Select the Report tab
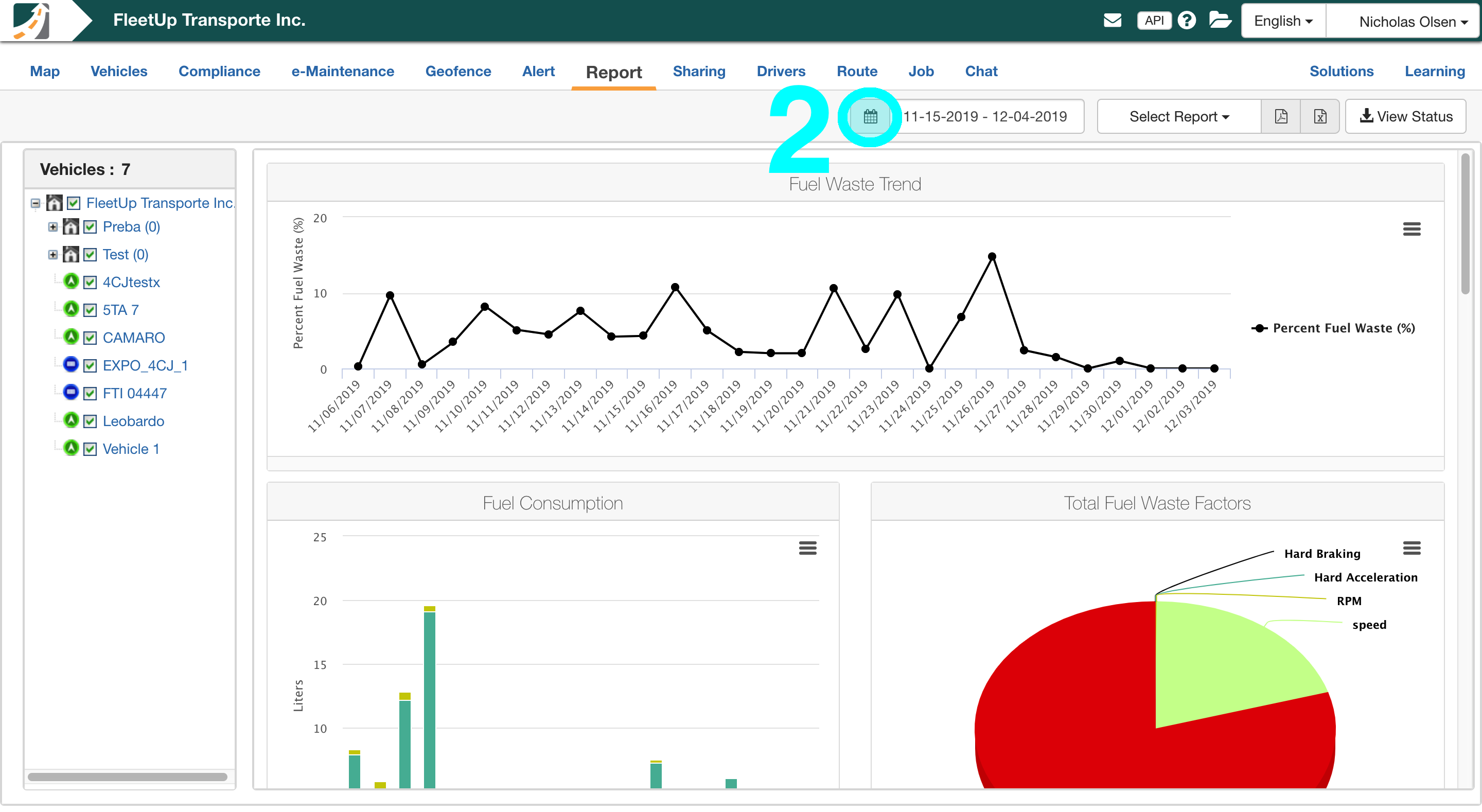 coord(614,73)
